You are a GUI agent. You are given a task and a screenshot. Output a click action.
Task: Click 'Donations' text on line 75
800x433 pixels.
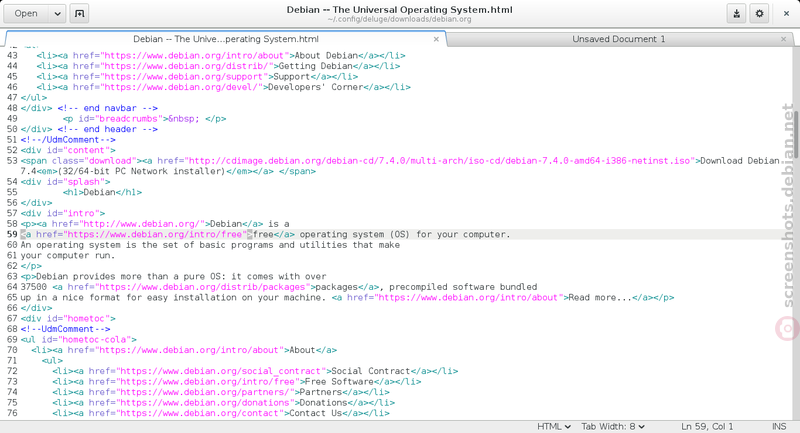(x=323, y=403)
